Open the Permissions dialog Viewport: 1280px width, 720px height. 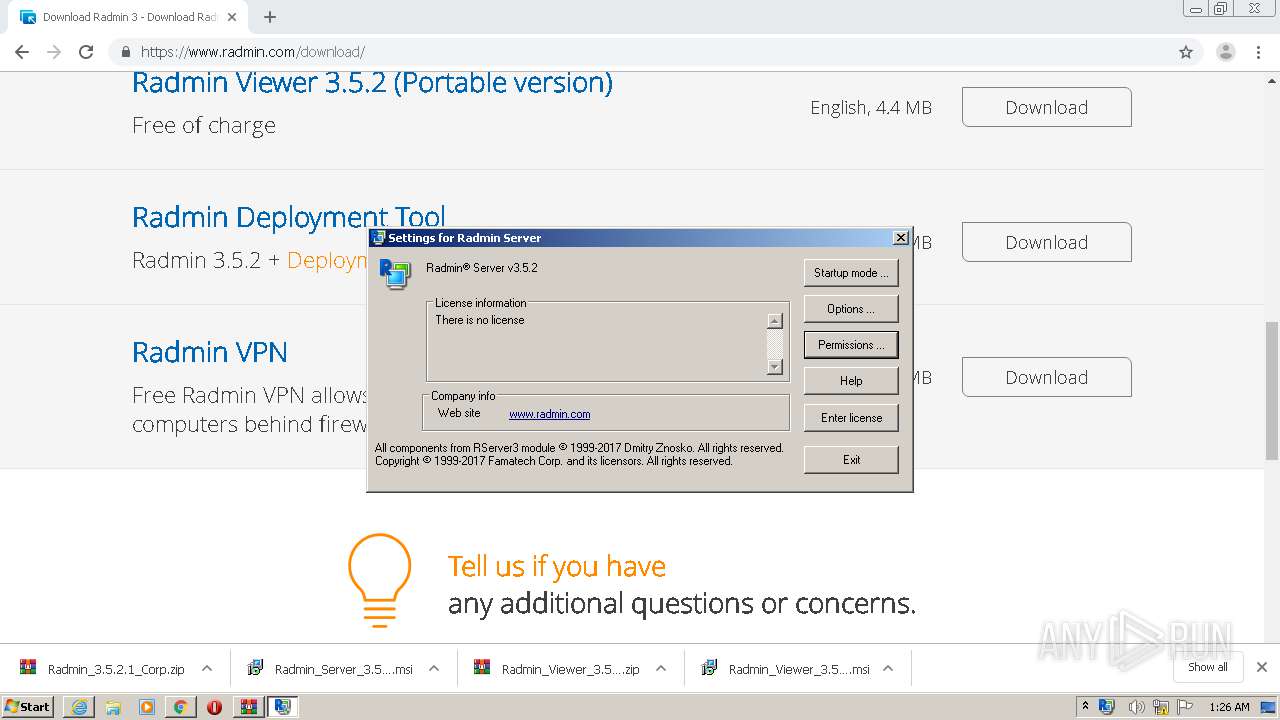851,345
